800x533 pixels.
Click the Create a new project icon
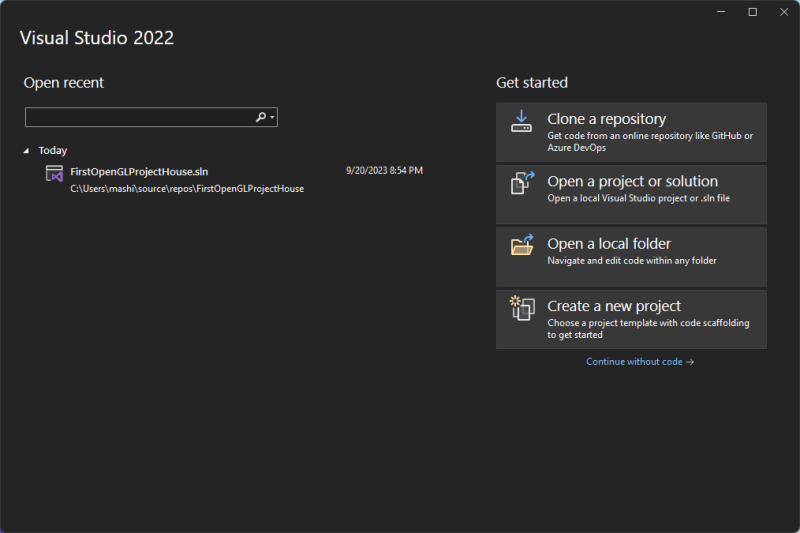(x=522, y=308)
